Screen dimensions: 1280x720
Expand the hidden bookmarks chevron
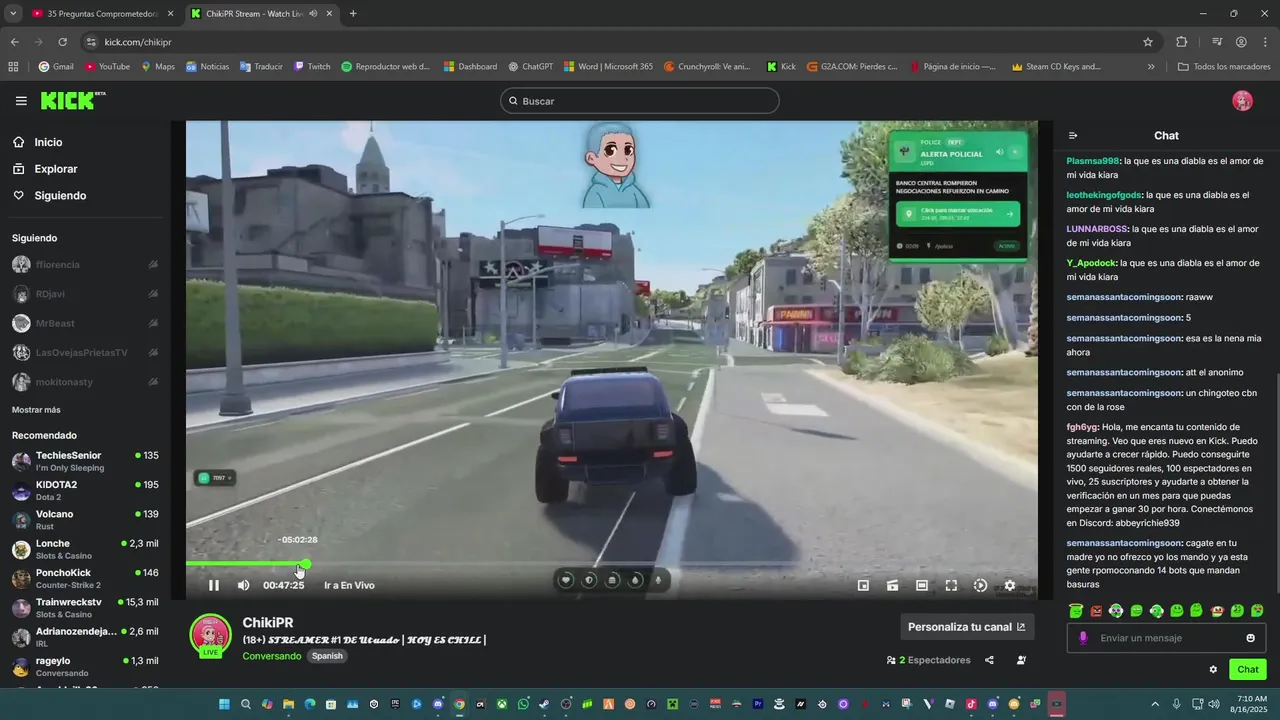pos(1151,67)
